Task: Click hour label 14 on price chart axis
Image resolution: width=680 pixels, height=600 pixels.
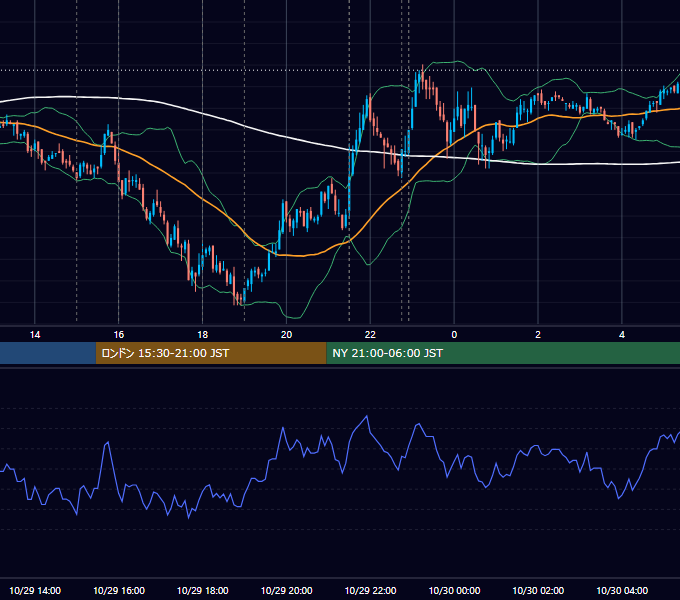Action: point(35,335)
